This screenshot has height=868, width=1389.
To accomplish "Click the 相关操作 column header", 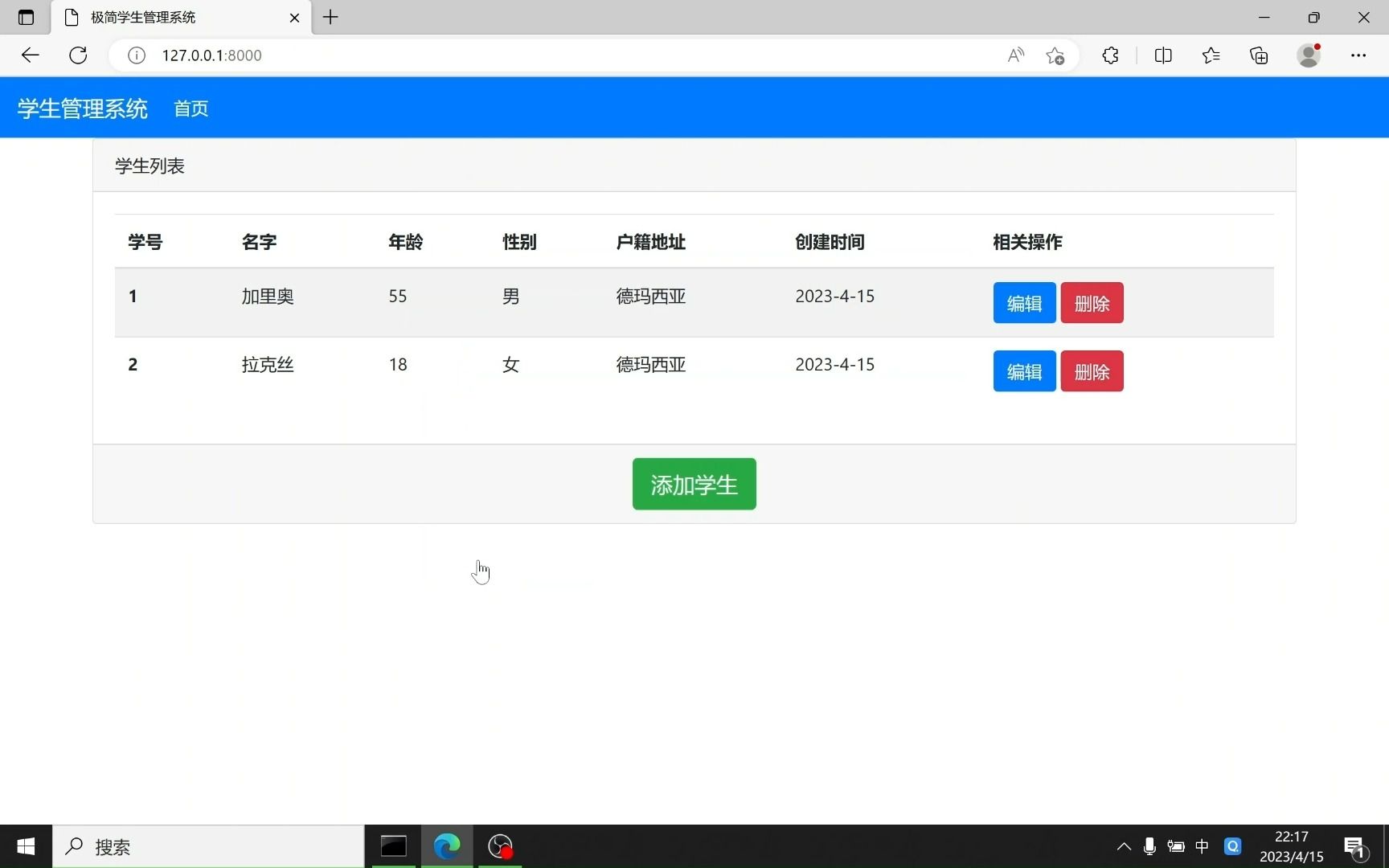I will click(1027, 242).
